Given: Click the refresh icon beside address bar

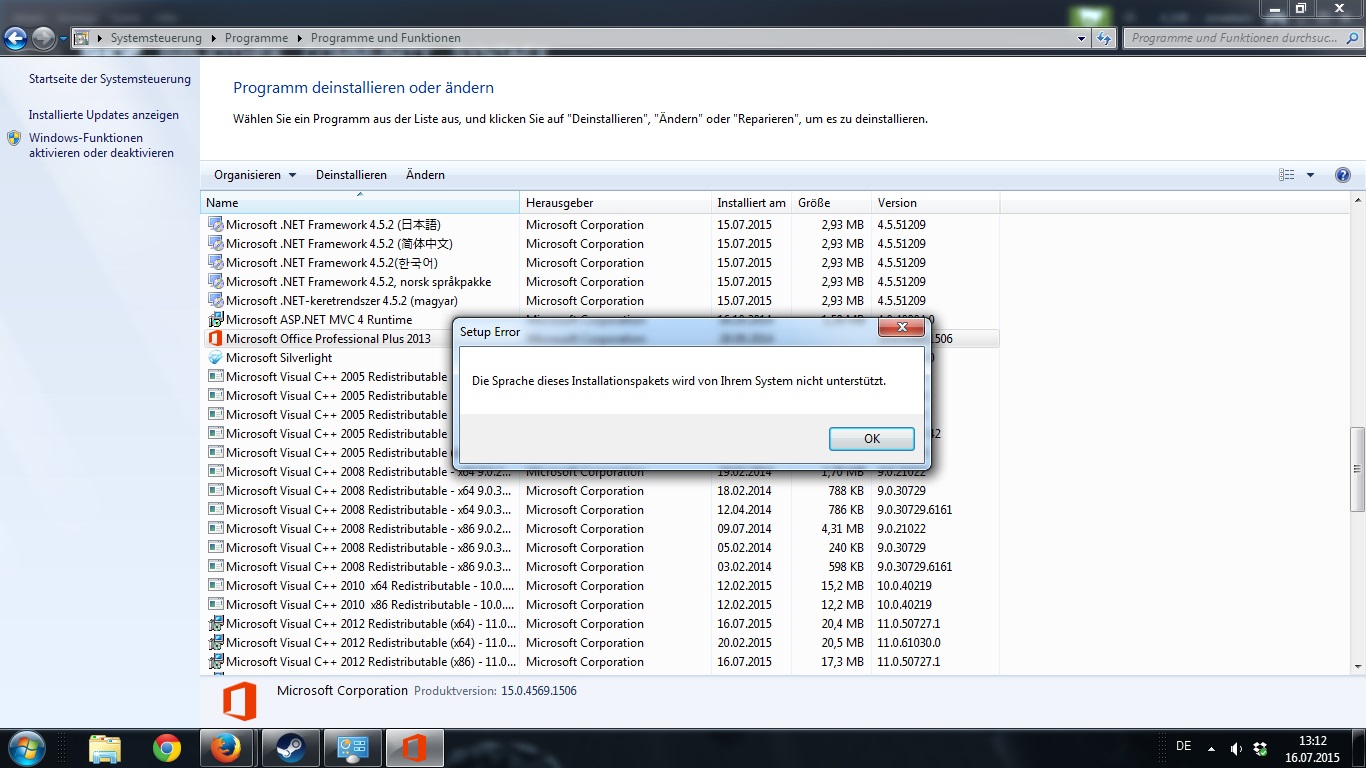Looking at the screenshot, I should [1104, 38].
